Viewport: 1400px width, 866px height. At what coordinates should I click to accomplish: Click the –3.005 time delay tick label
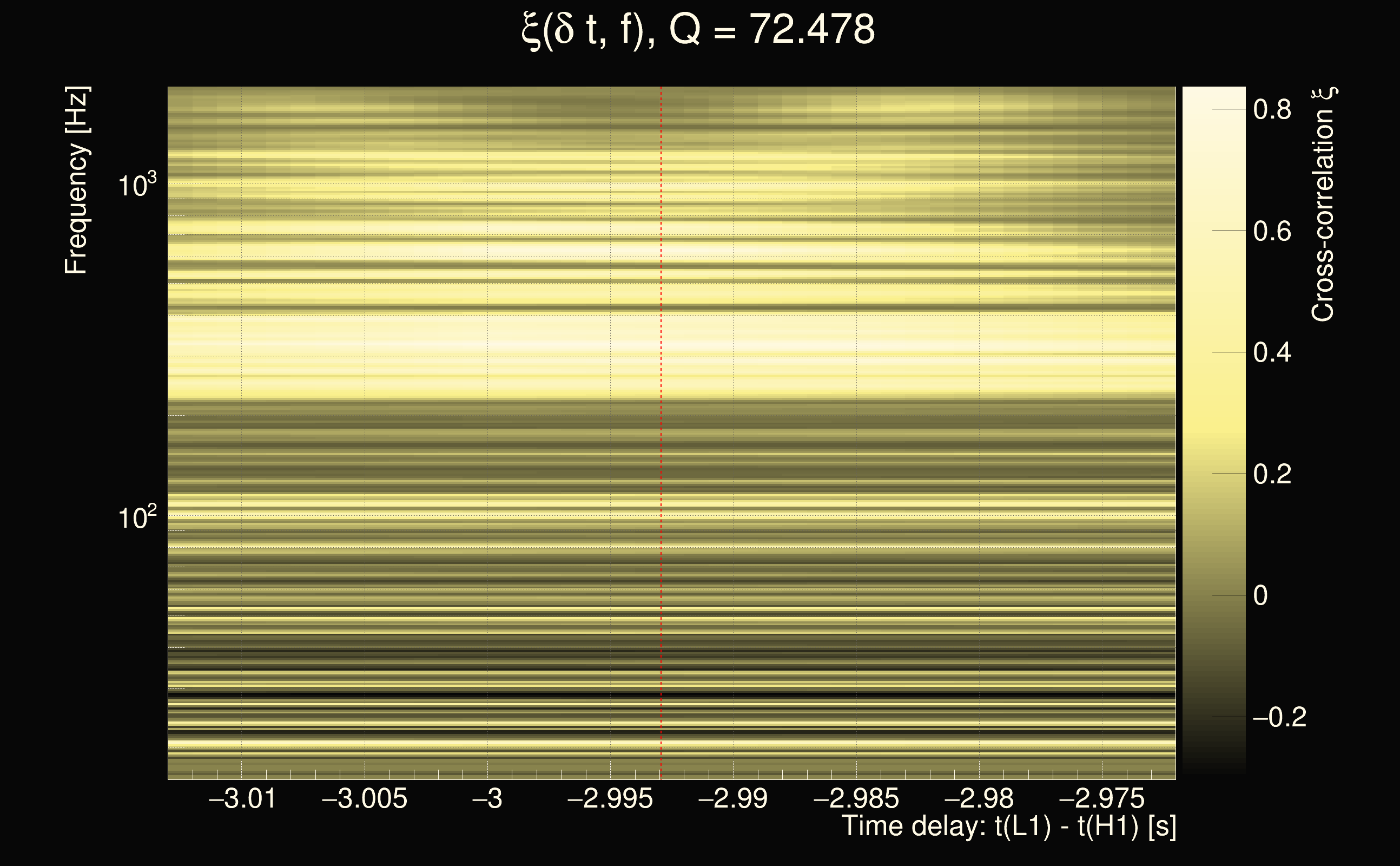pyautogui.click(x=365, y=798)
